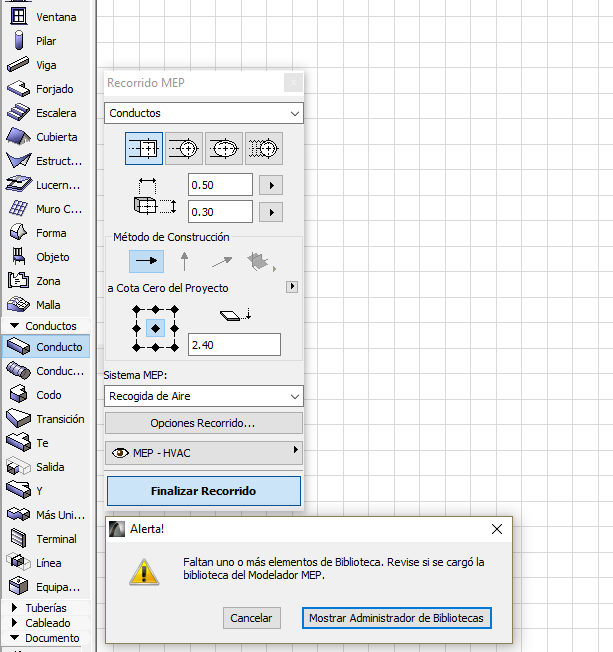Select the Conducto tool

click(46, 347)
